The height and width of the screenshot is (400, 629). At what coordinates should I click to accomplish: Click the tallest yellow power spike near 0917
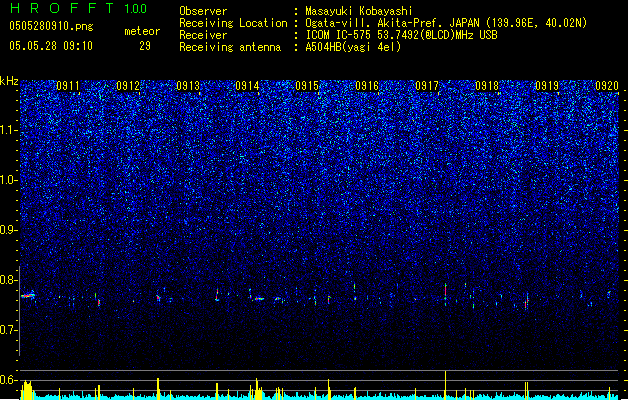(x=445, y=385)
